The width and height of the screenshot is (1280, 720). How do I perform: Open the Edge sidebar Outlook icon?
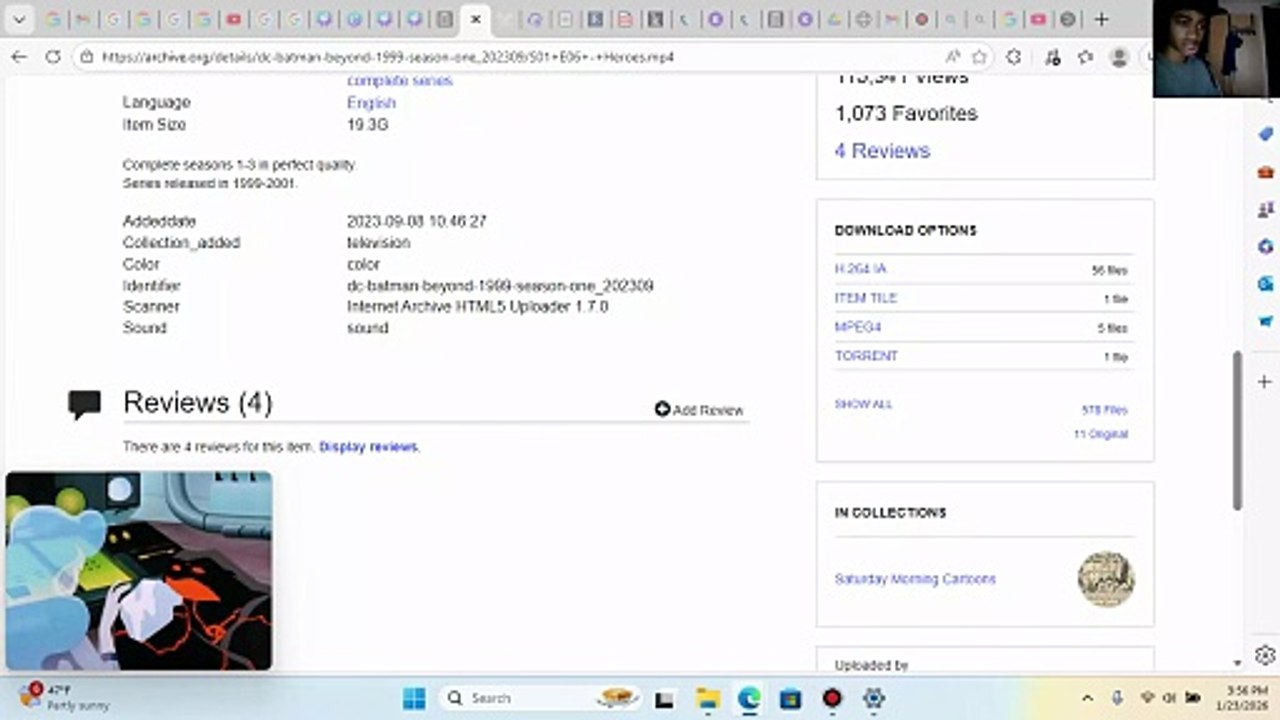click(x=1265, y=284)
